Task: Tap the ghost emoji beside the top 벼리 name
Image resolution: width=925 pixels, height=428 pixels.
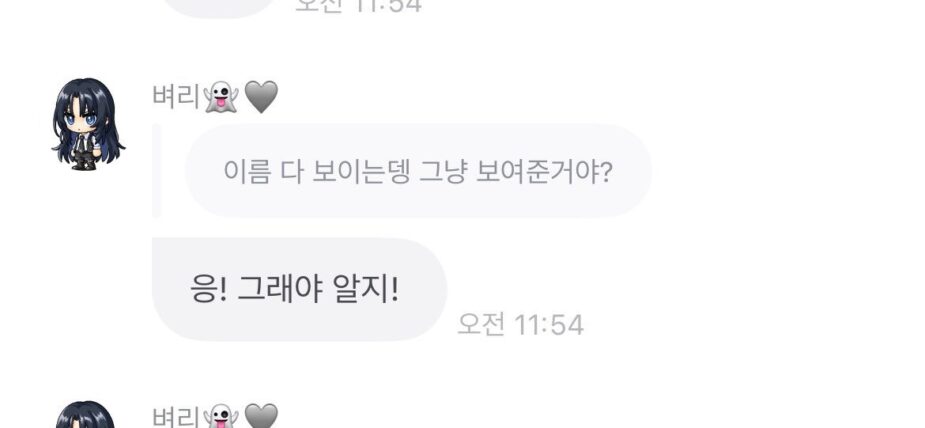Action: click(x=221, y=97)
